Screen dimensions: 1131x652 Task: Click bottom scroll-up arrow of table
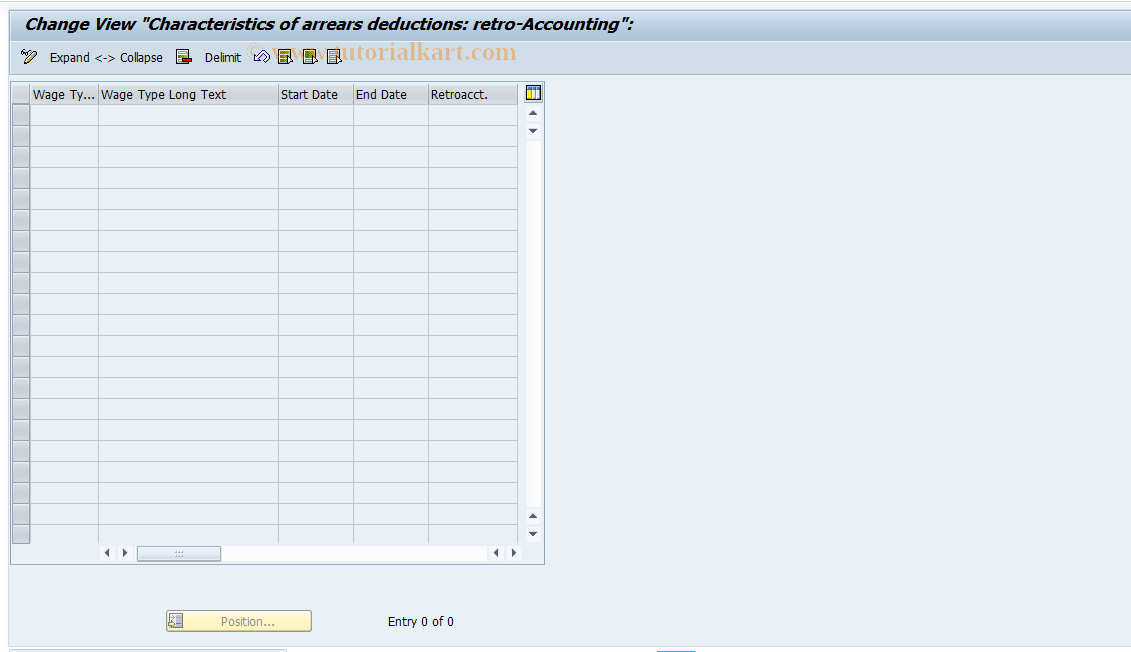coord(533,516)
